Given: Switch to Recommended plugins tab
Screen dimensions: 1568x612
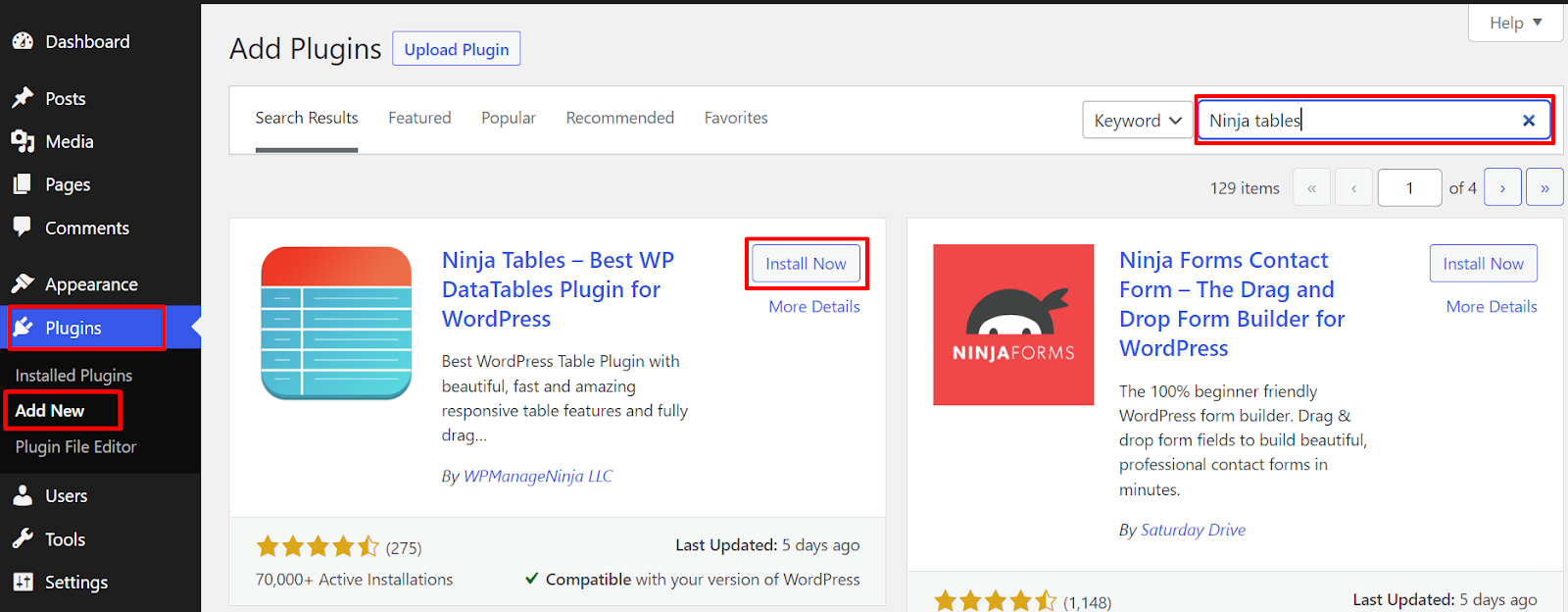Looking at the screenshot, I should 620,118.
